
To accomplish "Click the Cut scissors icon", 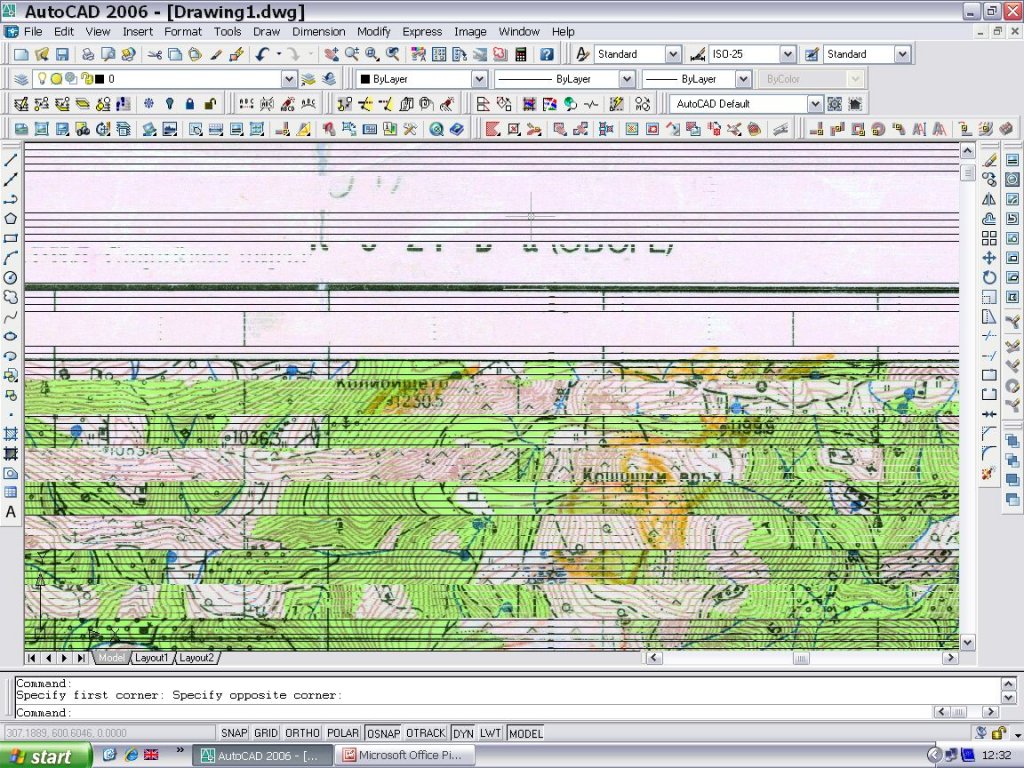I will (155, 54).
